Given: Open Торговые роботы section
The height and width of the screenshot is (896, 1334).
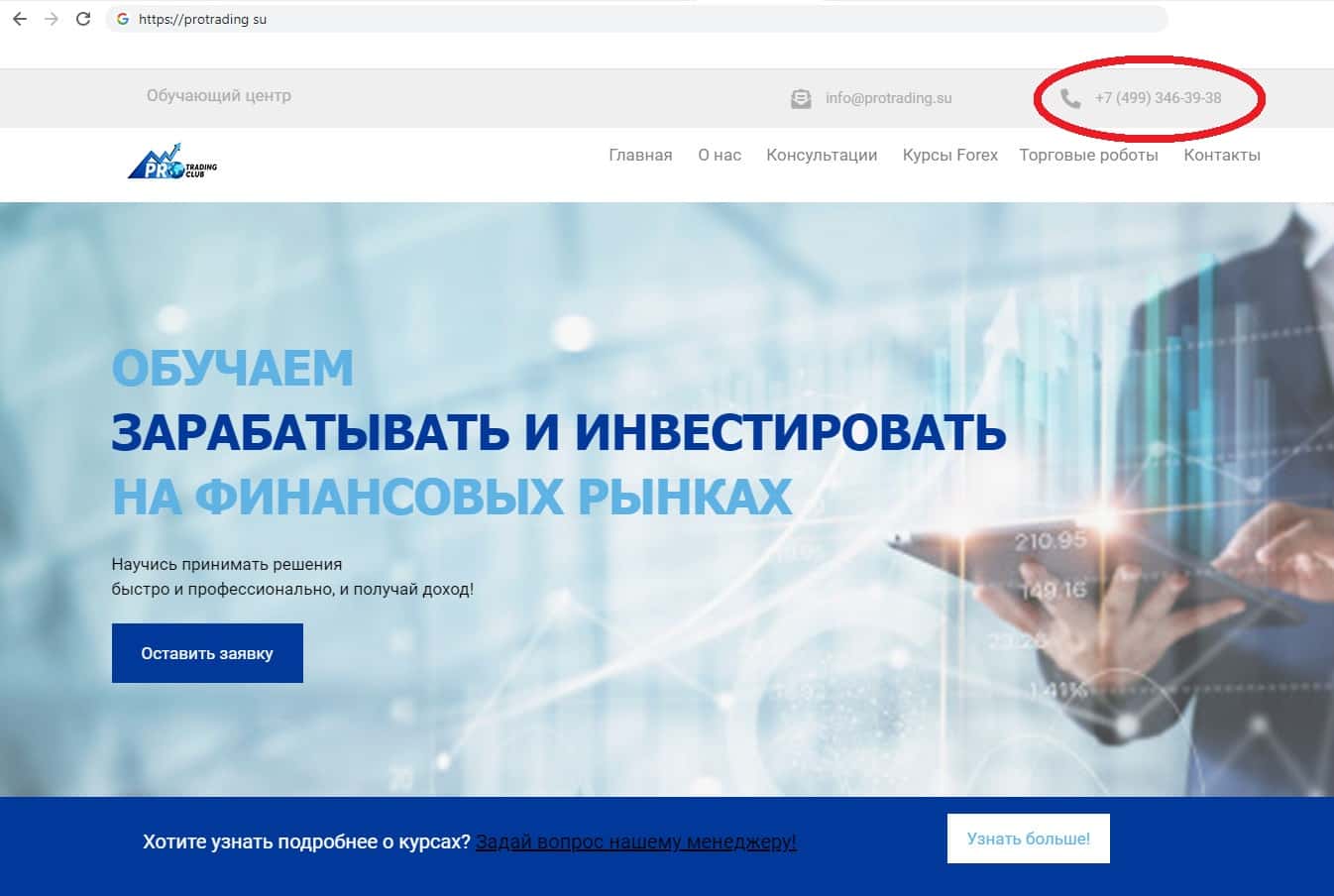Looking at the screenshot, I should point(1088,155).
